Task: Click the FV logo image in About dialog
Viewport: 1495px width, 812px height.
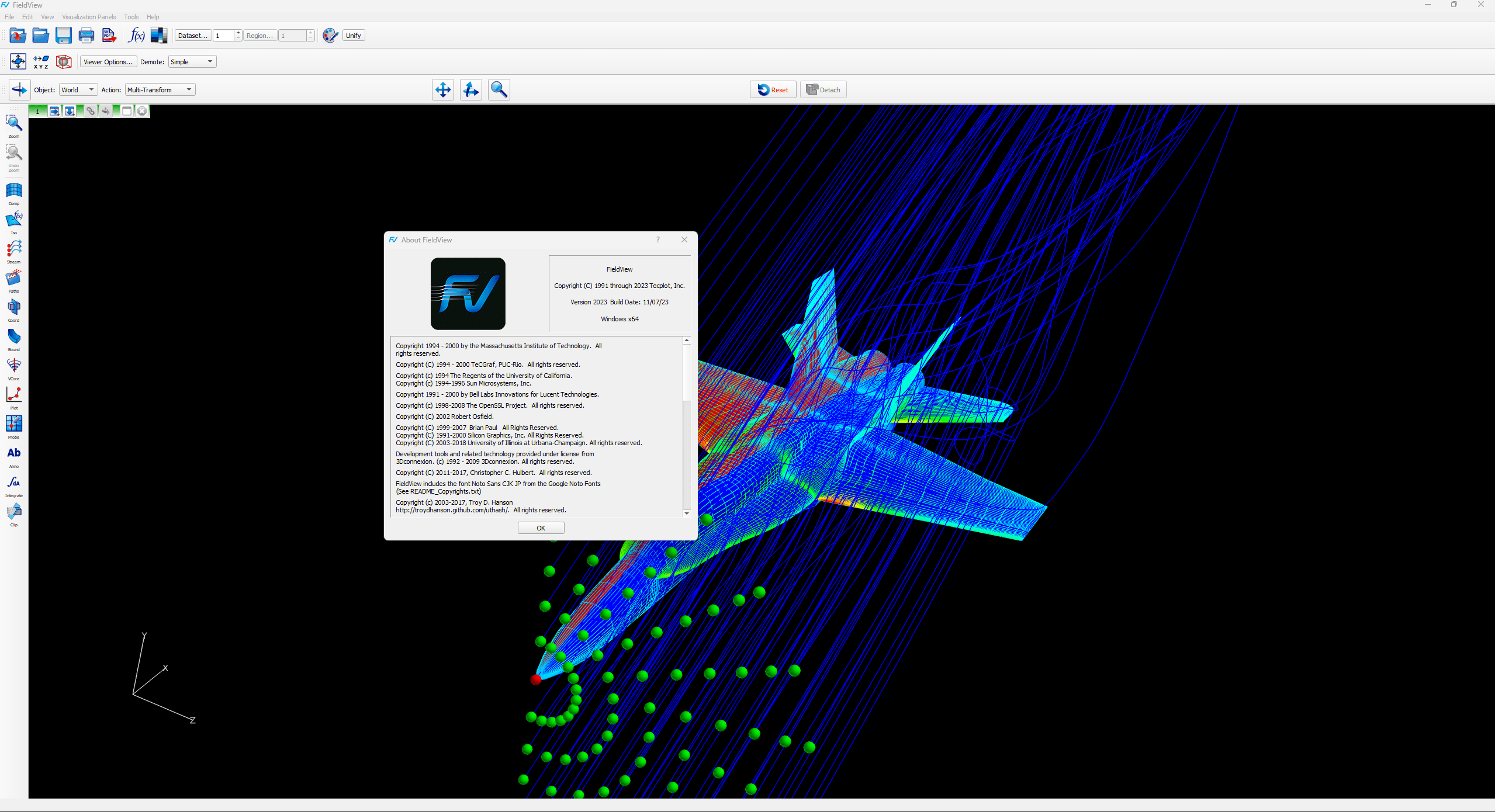Action: click(x=468, y=294)
